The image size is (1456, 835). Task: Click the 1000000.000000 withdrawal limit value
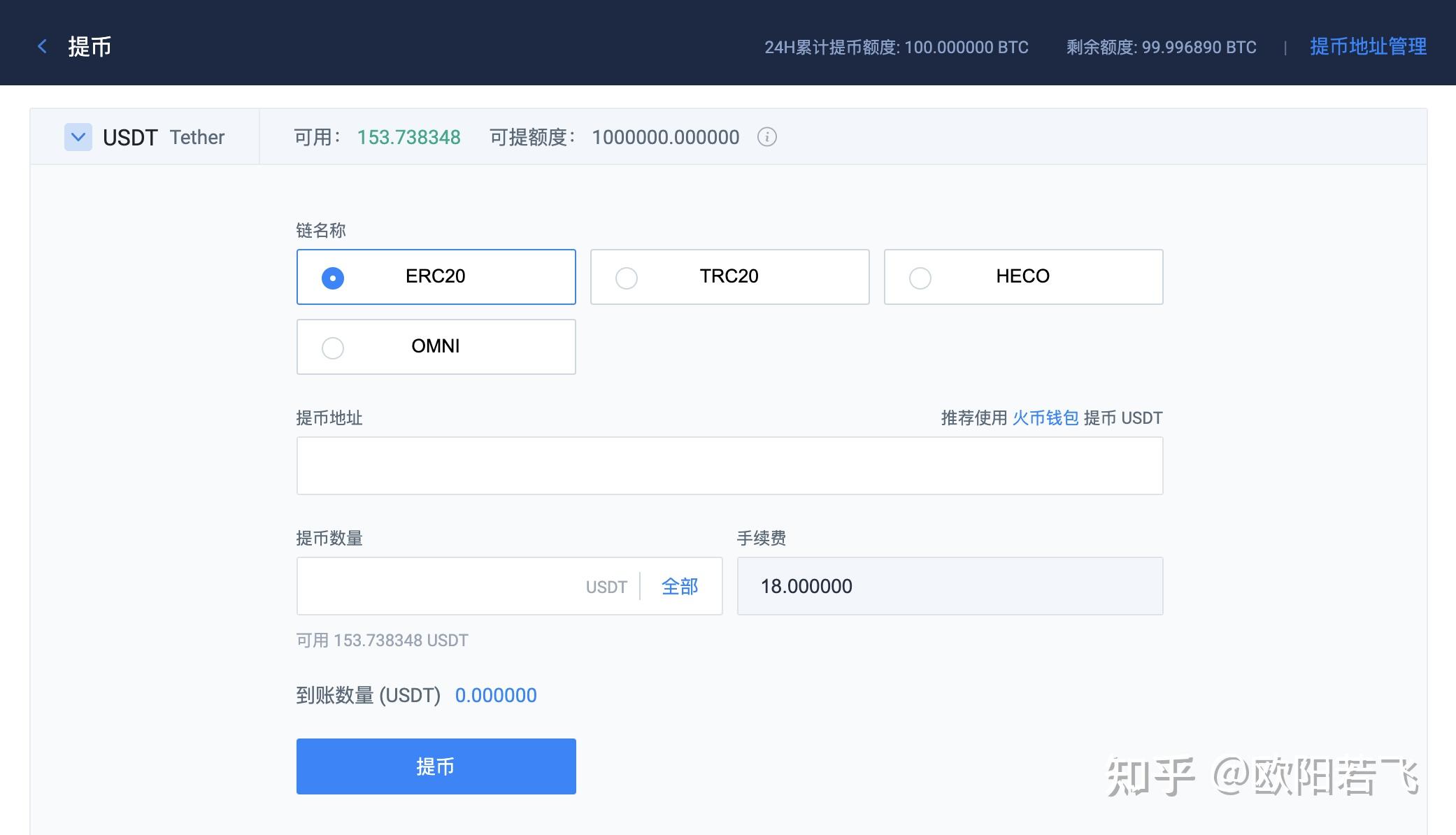point(666,137)
